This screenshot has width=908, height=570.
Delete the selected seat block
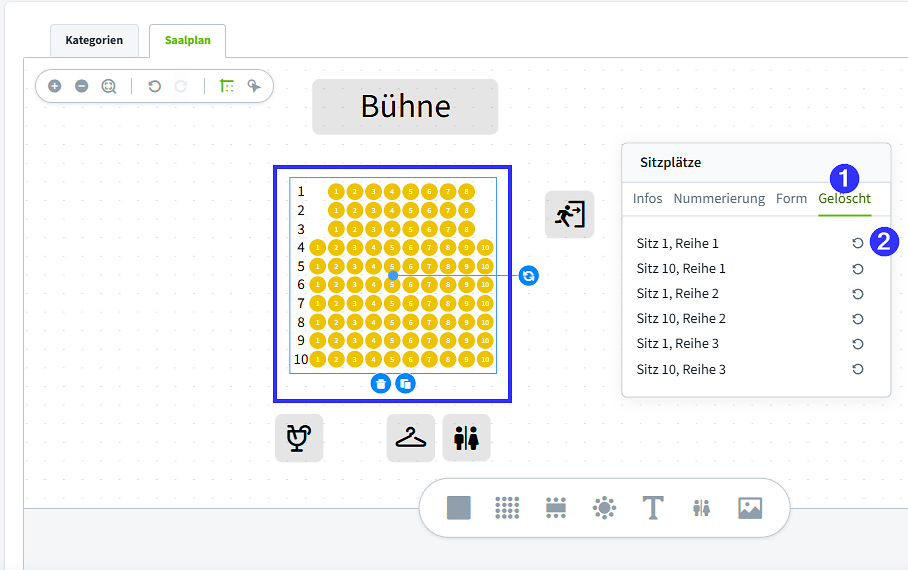[x=380, y=383]
